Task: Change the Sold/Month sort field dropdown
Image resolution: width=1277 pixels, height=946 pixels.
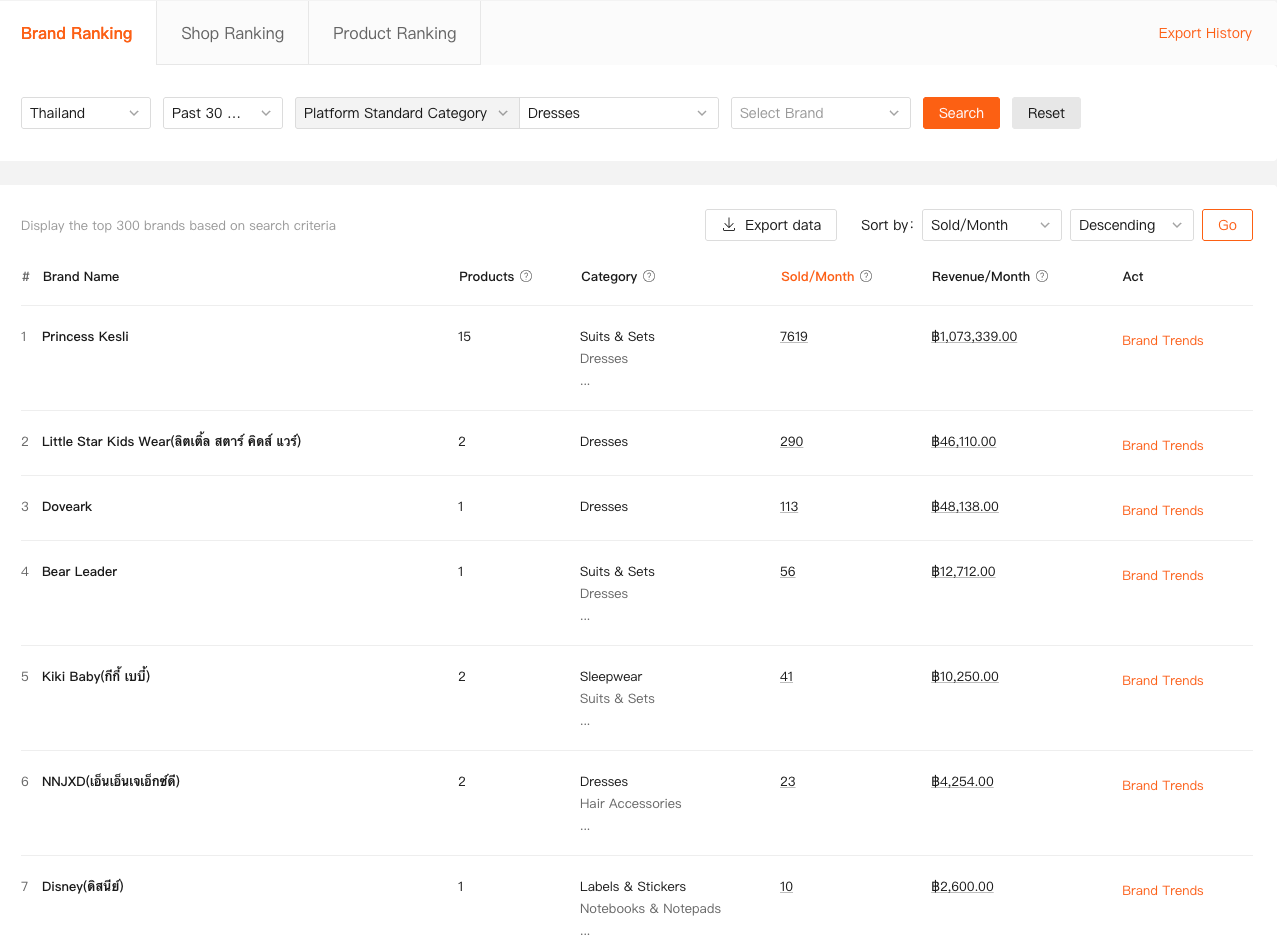Action: (x=991, y=225)
